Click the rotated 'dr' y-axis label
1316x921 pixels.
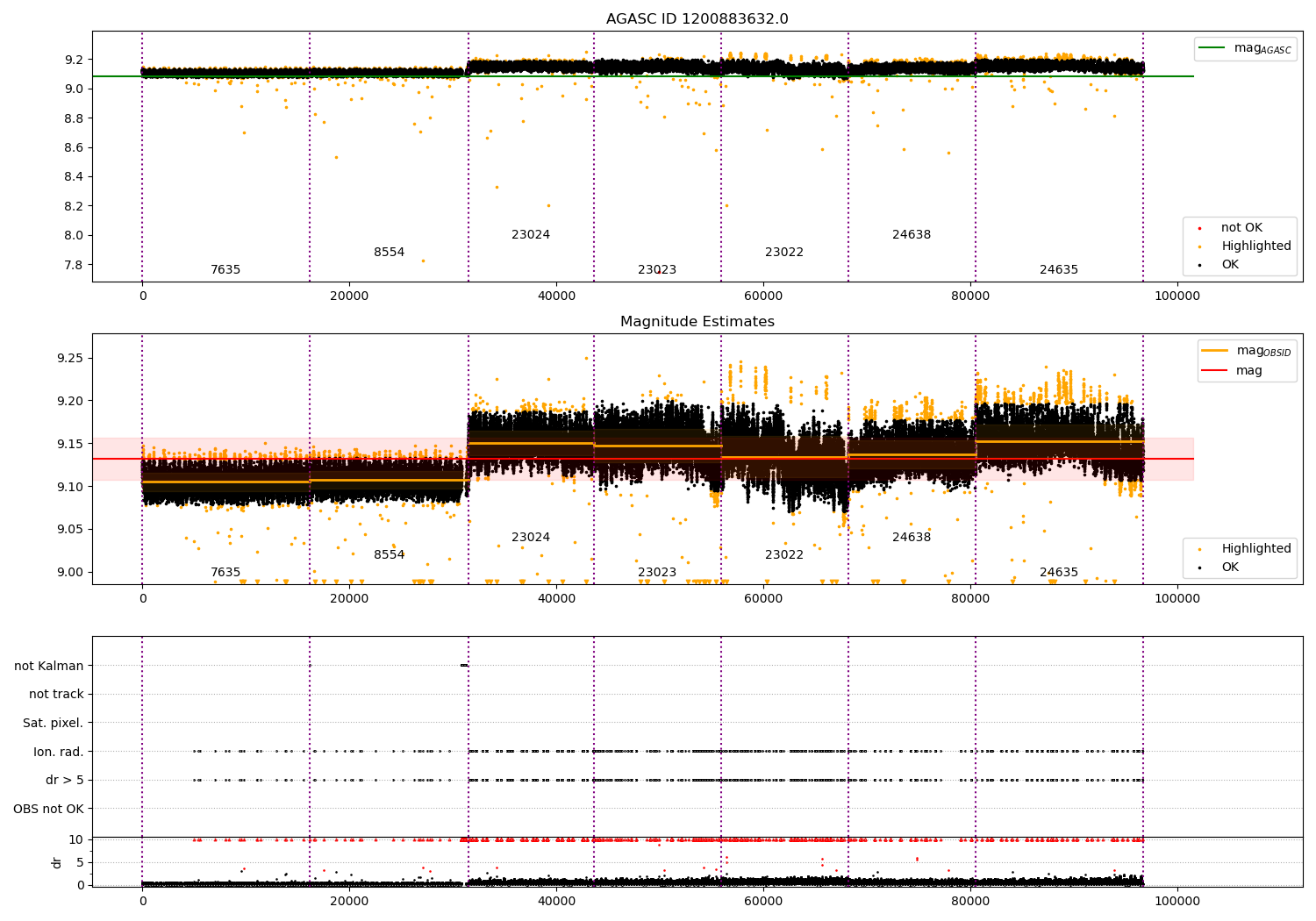pos(57,862)
